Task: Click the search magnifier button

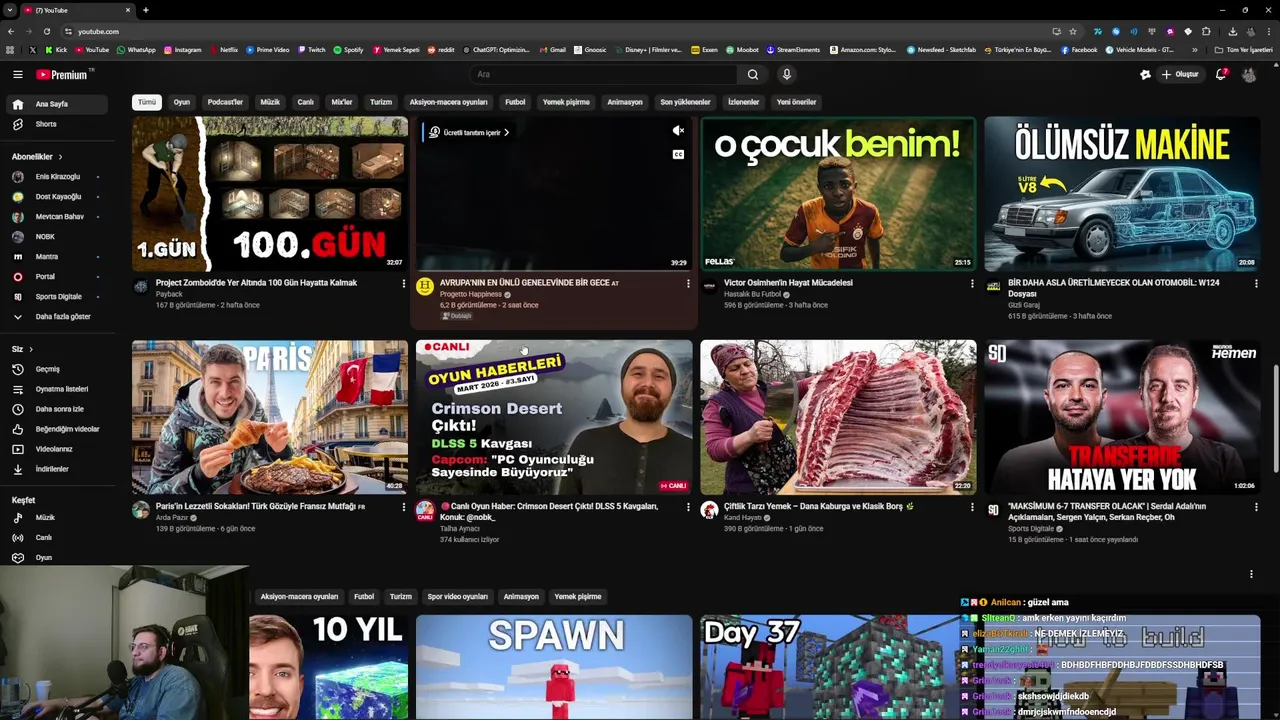Action: click(x=753, y=74)
